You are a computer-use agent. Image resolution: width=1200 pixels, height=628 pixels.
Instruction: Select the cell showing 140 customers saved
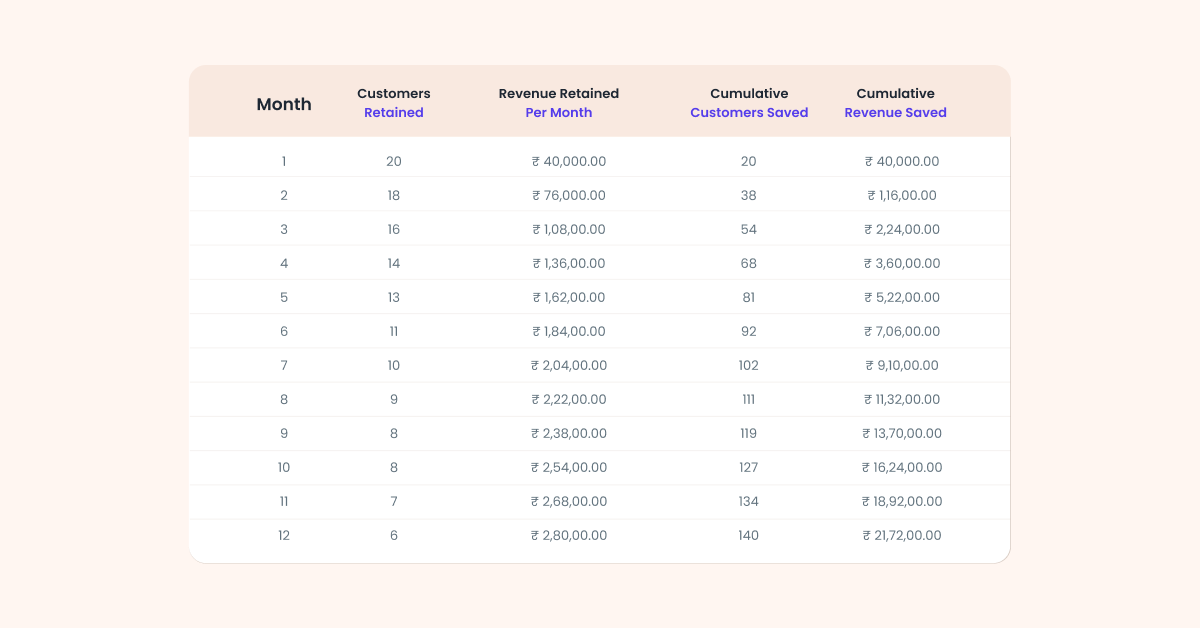pos(748,535)
